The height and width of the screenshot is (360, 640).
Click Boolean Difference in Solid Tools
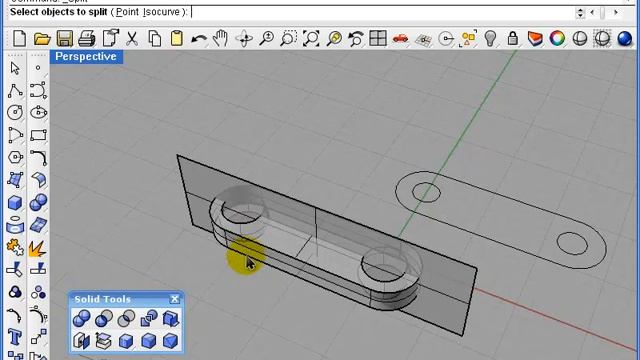pyautogui.click(x=104, y=318)
